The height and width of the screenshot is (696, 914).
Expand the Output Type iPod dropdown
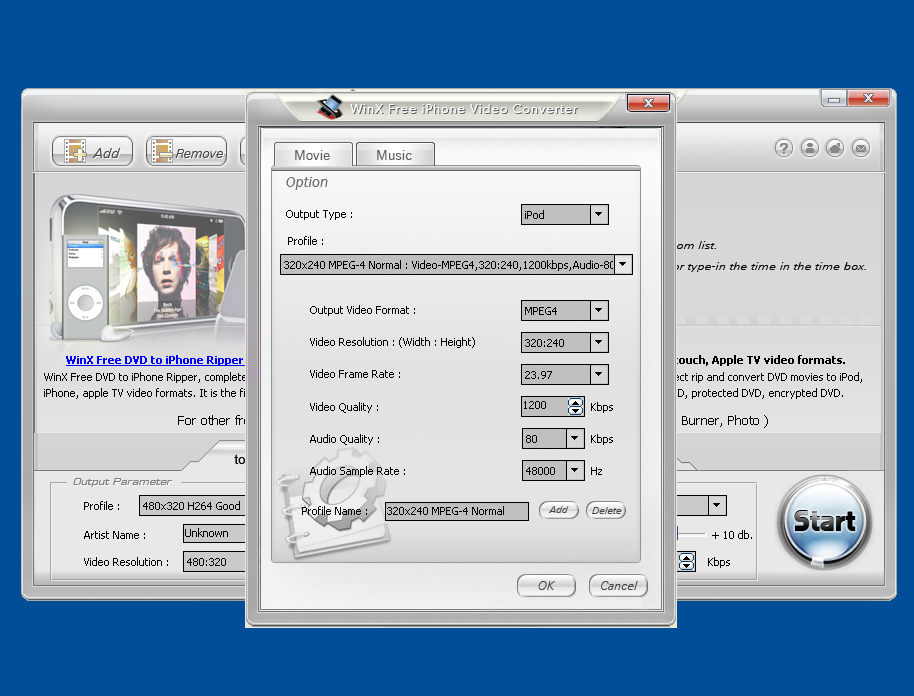point(599,215)
